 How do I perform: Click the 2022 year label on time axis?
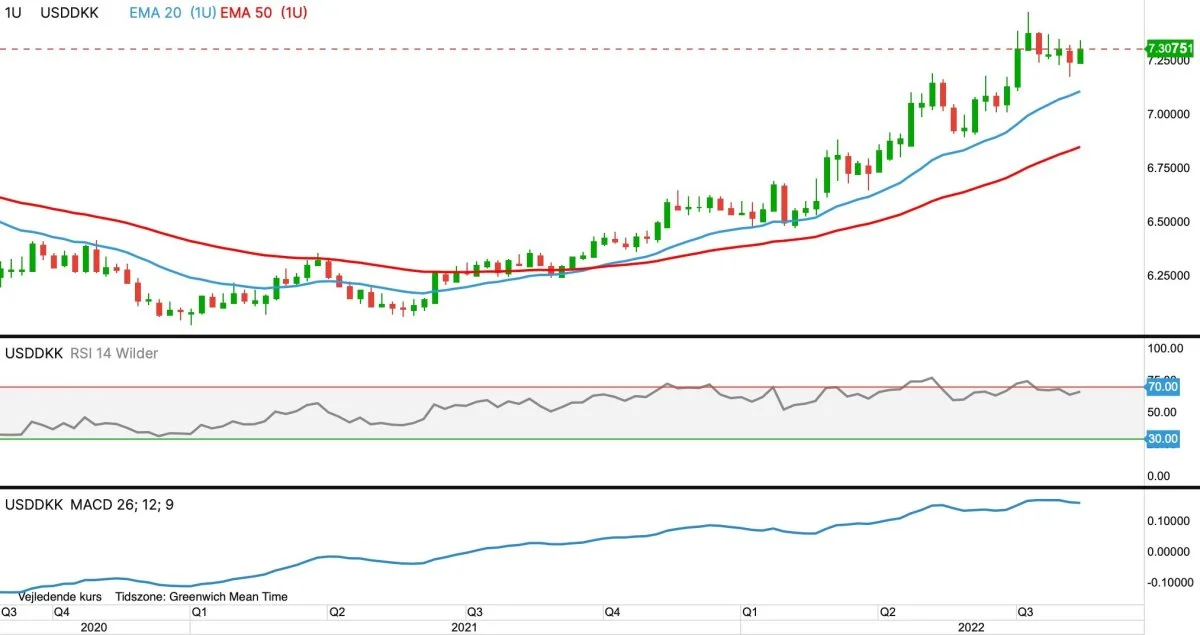pos(972,627)
